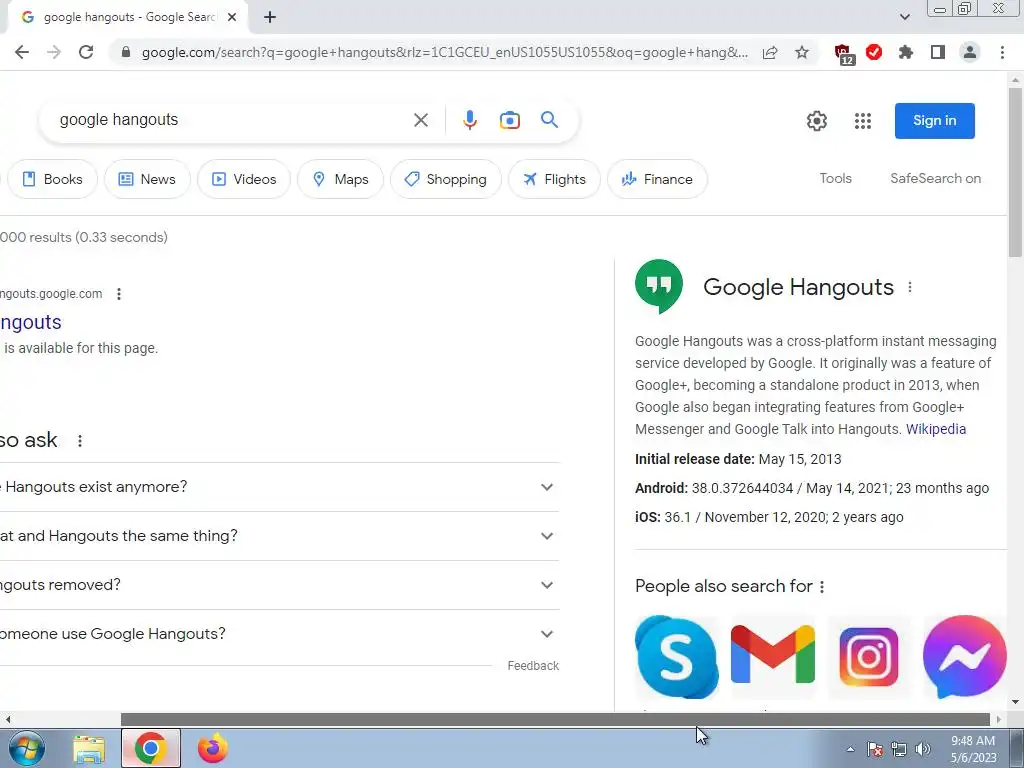
Task: Select the Messenger thumbnail
Action: 965,656
